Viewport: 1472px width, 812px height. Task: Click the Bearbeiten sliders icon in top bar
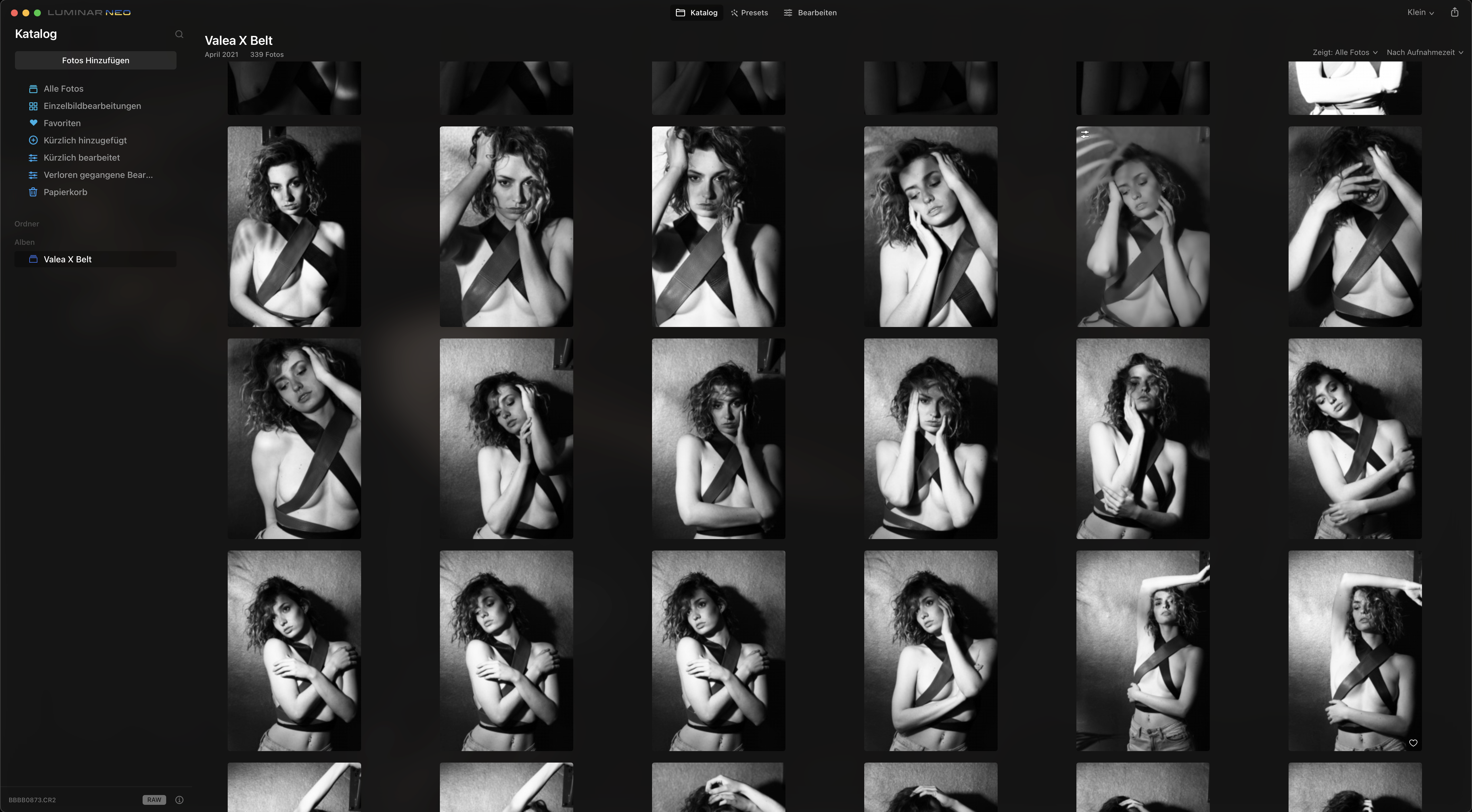click(788, 13)
